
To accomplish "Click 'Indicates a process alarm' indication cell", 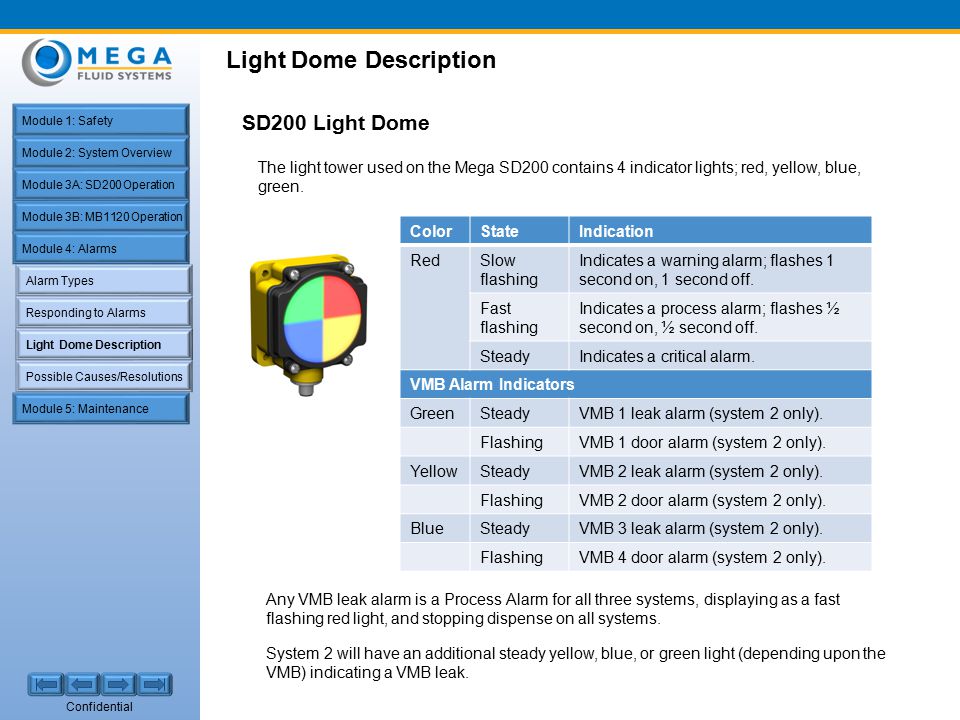I will pos(720,317).
